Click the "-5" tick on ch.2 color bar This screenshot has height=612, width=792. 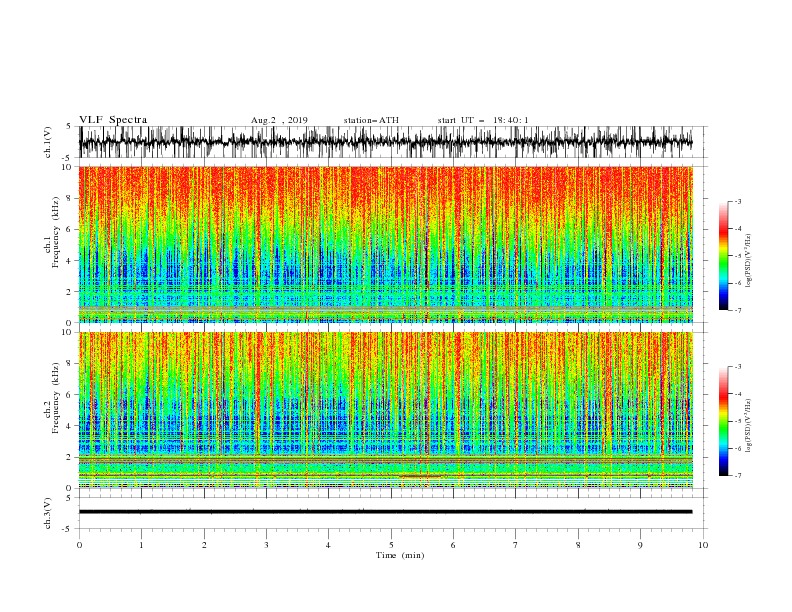(737, 421)
